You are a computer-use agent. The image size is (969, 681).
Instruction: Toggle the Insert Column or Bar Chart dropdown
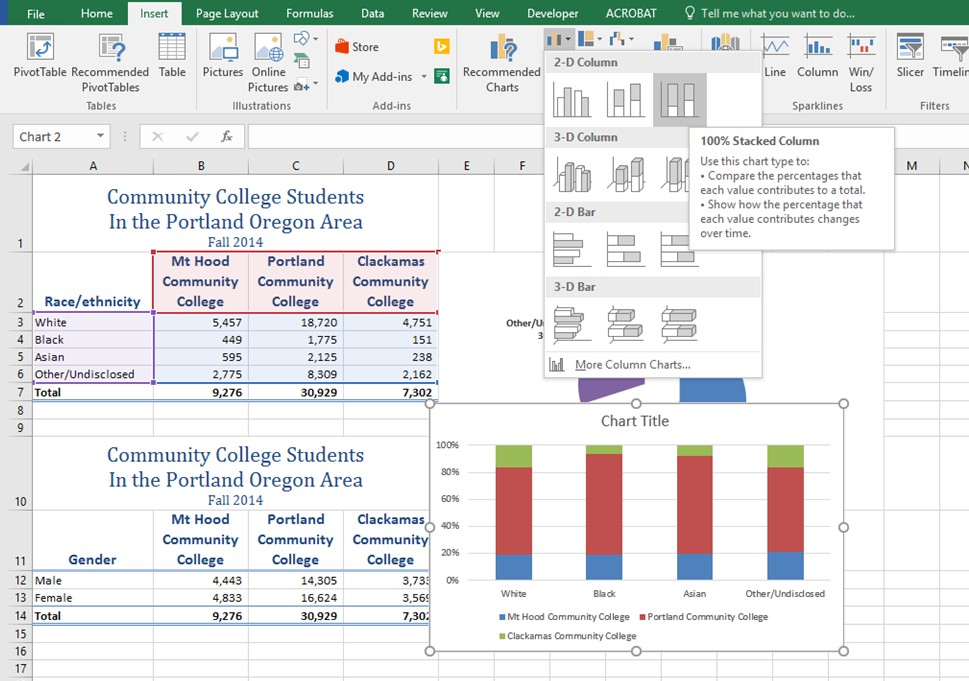pyautogui.click(x=559, y=40)
